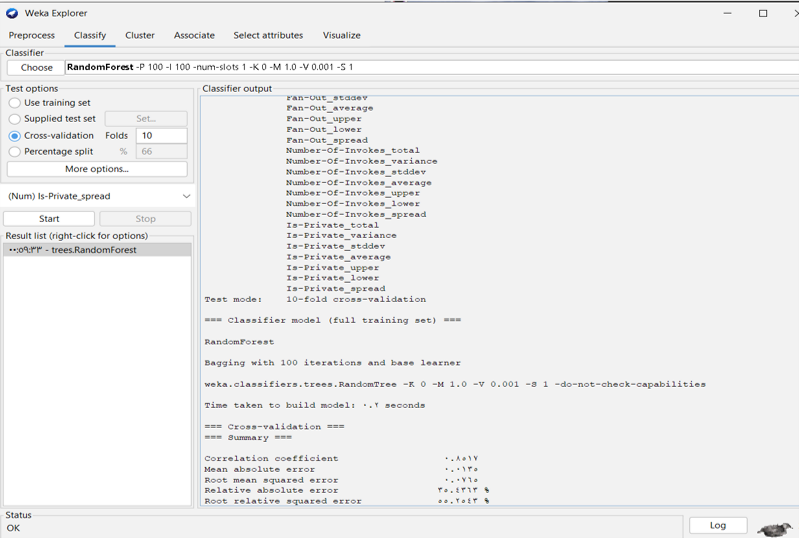The height and width of the screenshot is (538, 799).
Task: Click the Weka bird logo in title bar
Action: 12,13
